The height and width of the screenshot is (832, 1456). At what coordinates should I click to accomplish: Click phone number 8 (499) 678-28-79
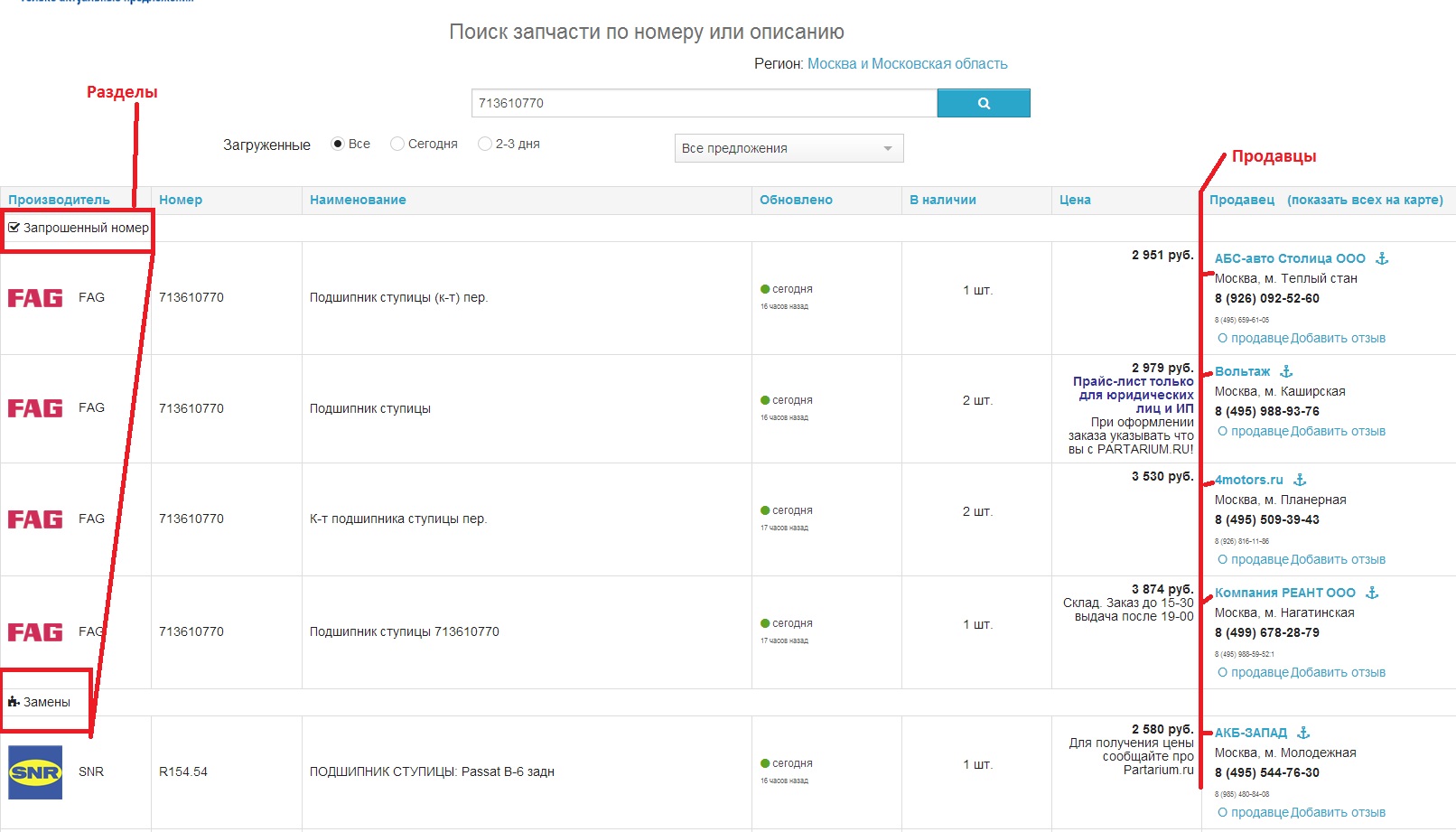coord(1267,632)
